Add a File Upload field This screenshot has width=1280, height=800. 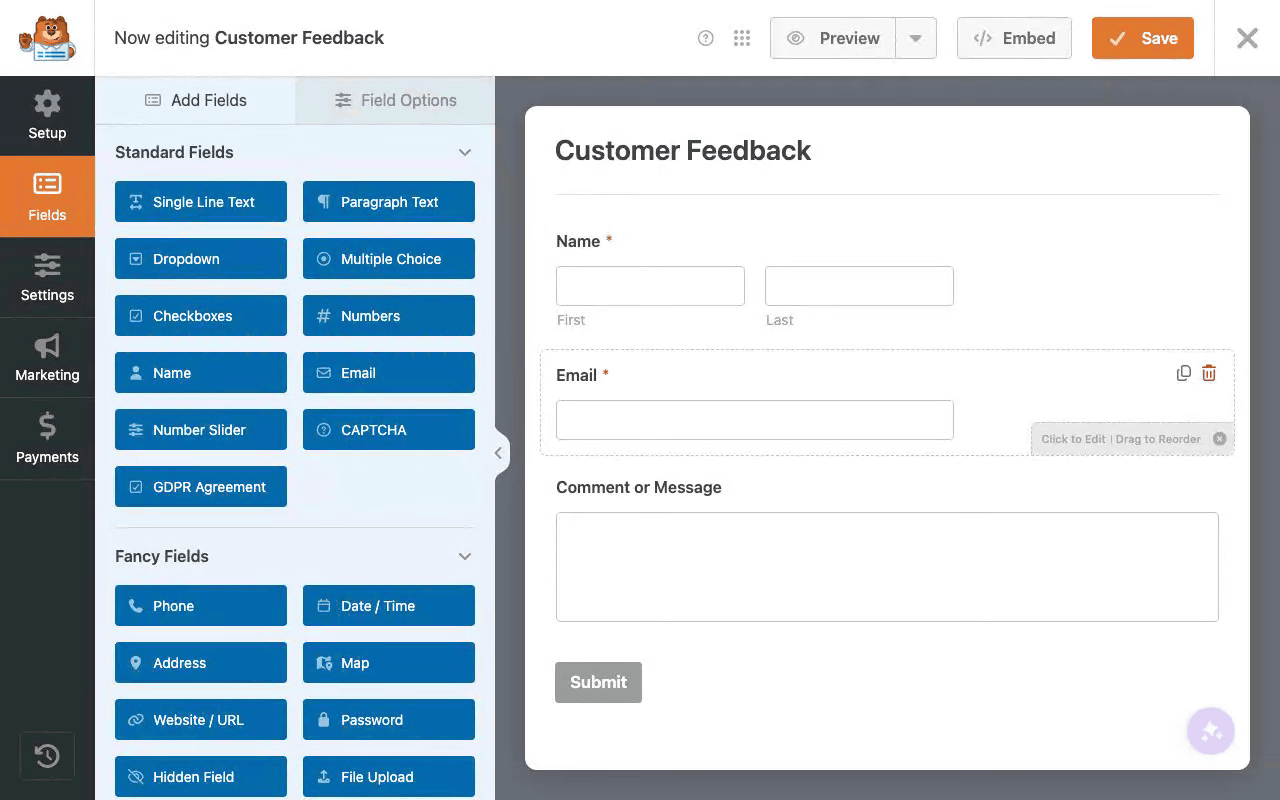(x=389, y=777)
